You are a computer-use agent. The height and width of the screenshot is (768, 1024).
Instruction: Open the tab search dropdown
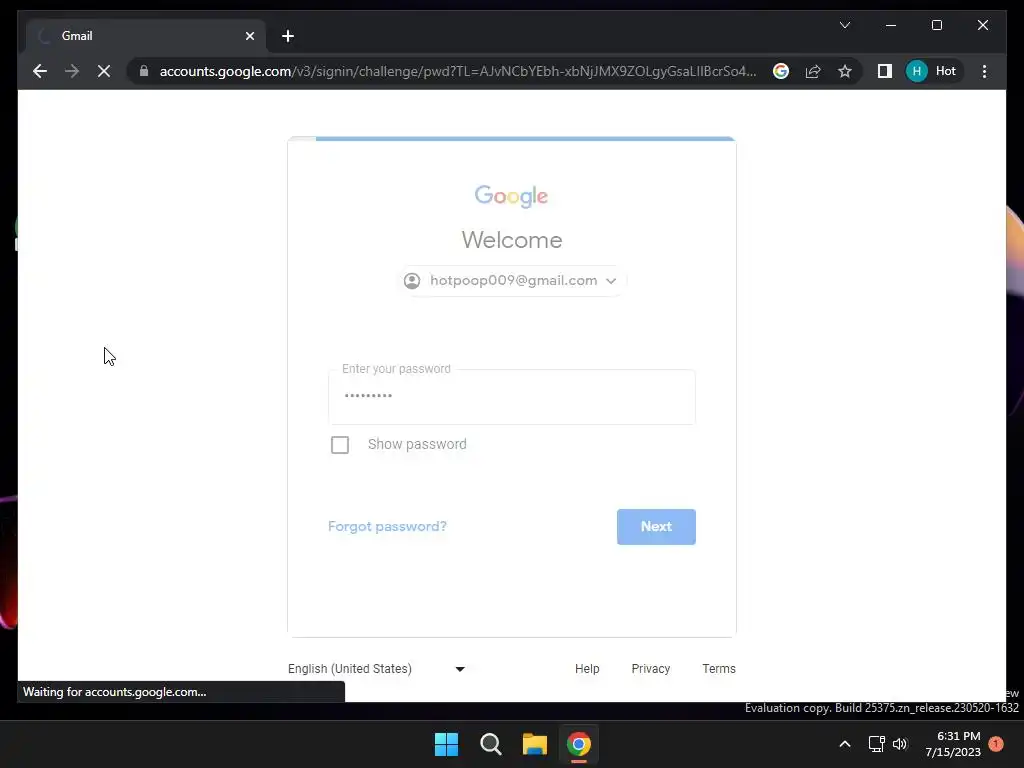click(x=845, y=25)
